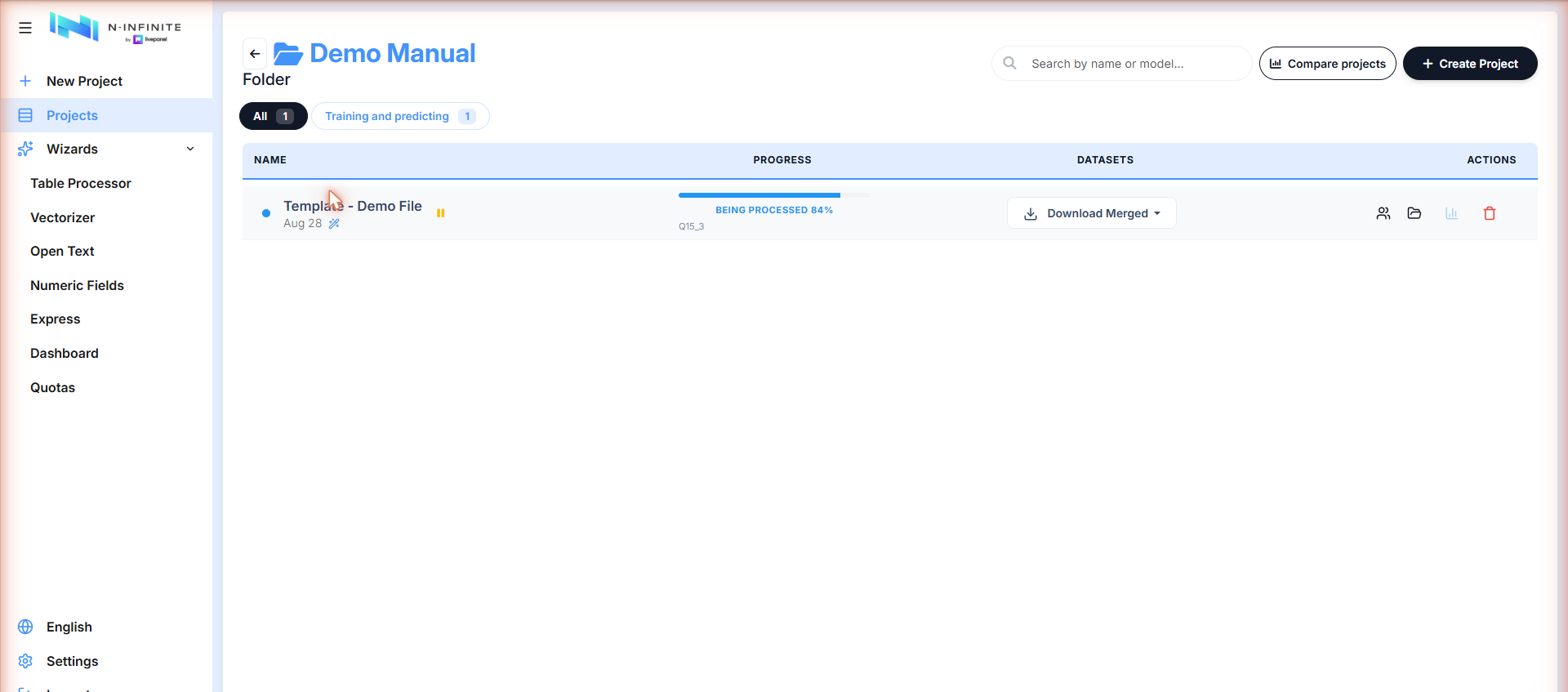The image size is (1568, 692).
Task: Collapse the Wizards section chevron
Action: coord(190,149)
